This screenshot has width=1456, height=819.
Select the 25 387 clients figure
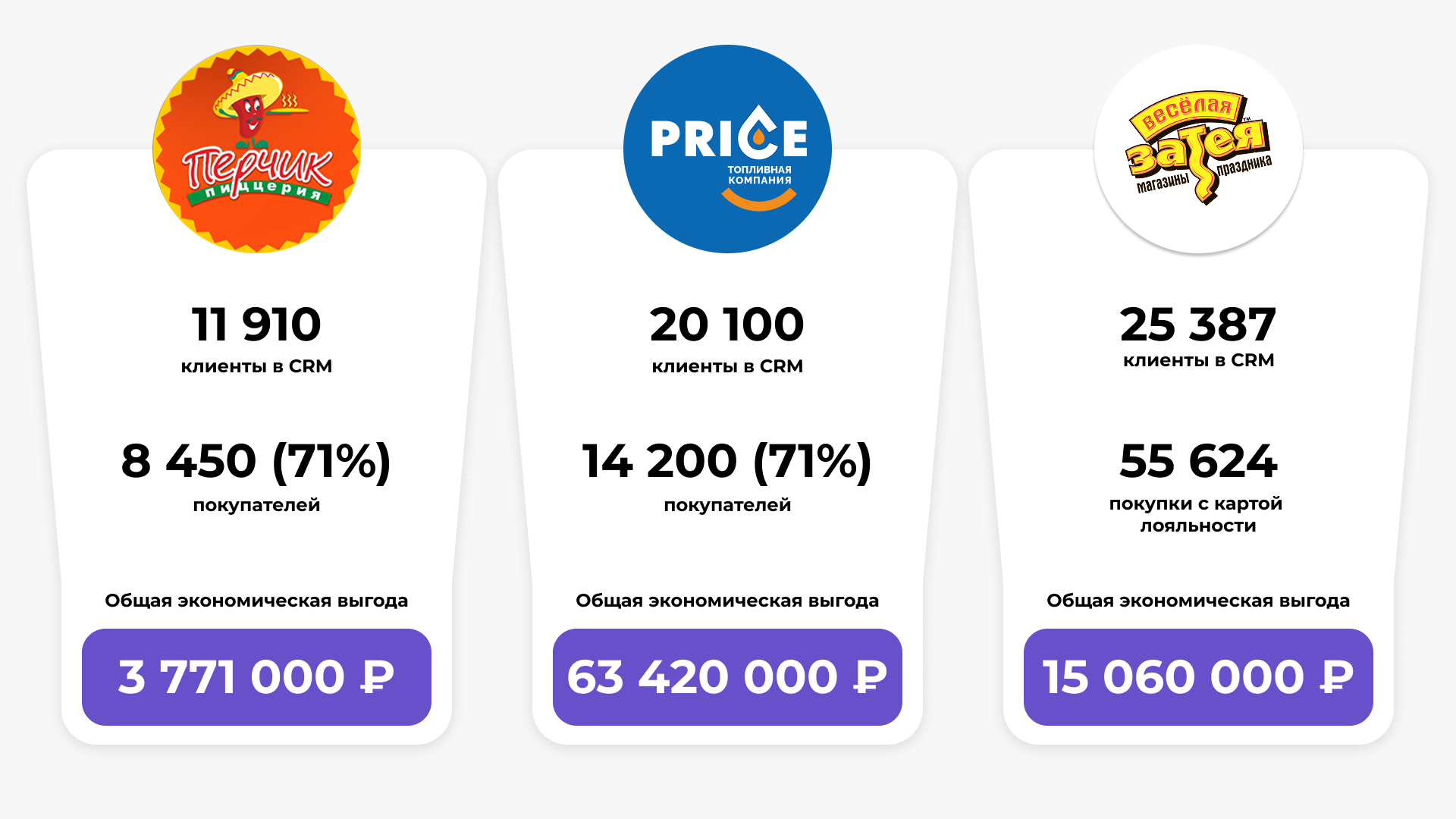(1198, 325)
